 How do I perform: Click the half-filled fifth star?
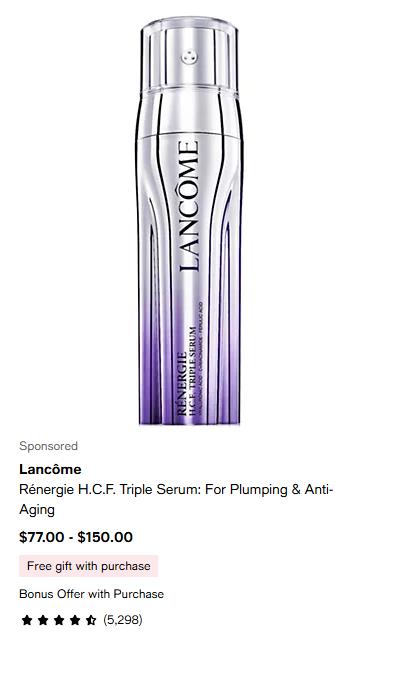pyautogui.click(x=91, y=620)
